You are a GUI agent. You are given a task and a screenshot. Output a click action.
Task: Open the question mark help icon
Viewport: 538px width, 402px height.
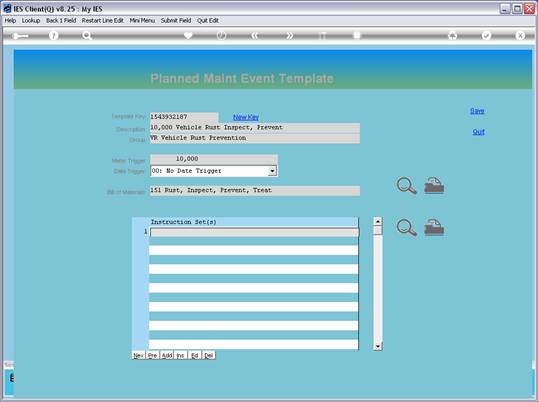point(53,35)
